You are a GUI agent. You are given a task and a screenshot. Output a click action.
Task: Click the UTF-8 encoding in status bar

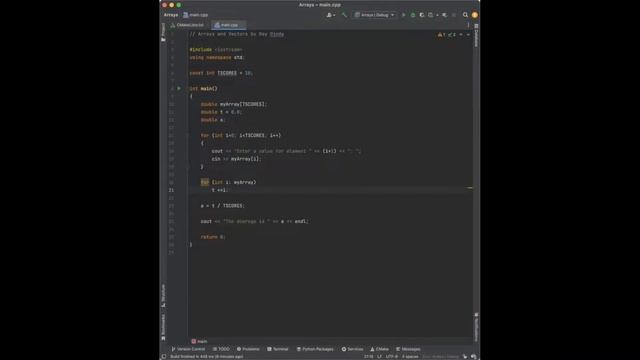[391, 356]
